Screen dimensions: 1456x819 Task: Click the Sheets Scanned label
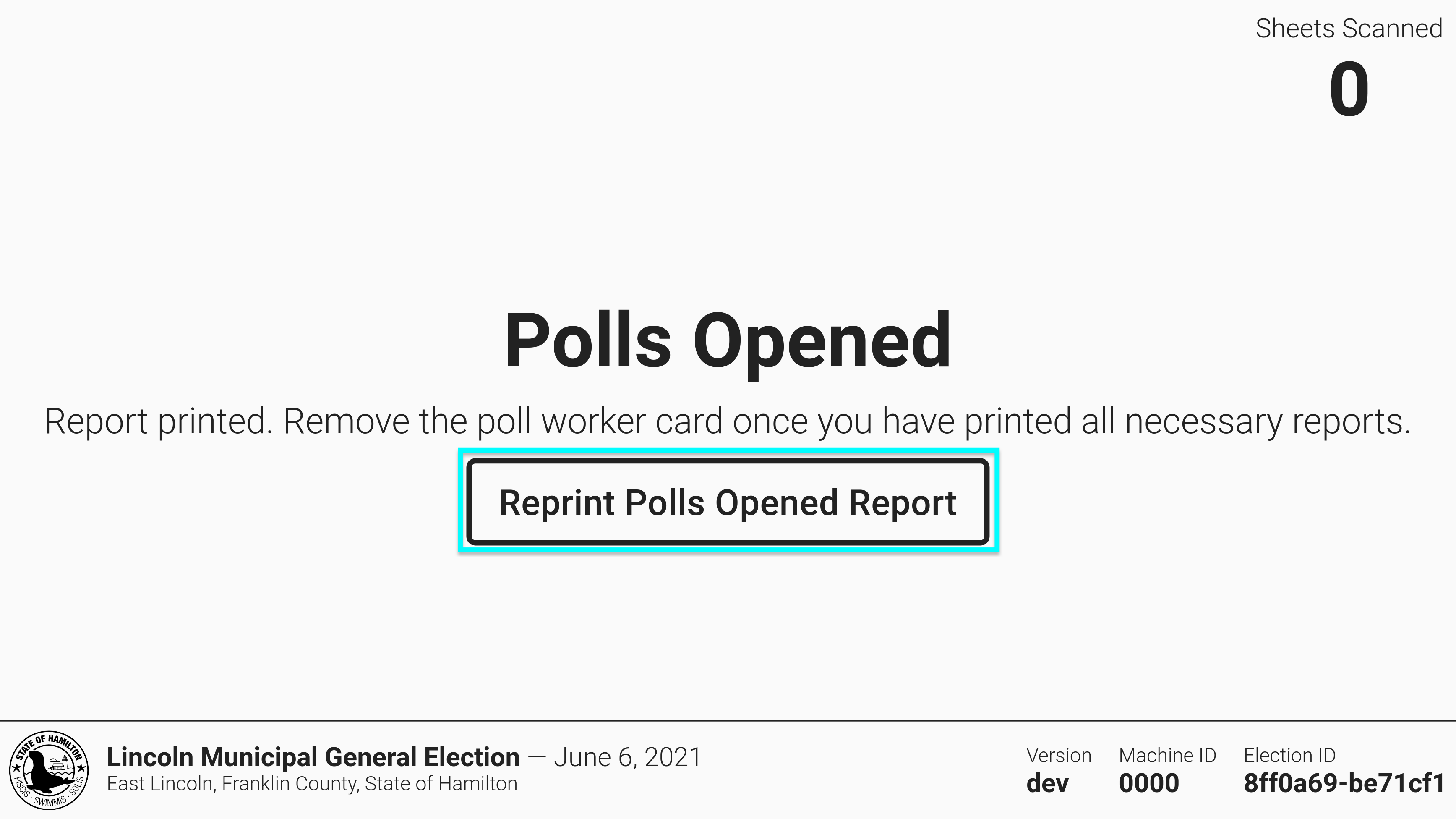(1349, 28)
